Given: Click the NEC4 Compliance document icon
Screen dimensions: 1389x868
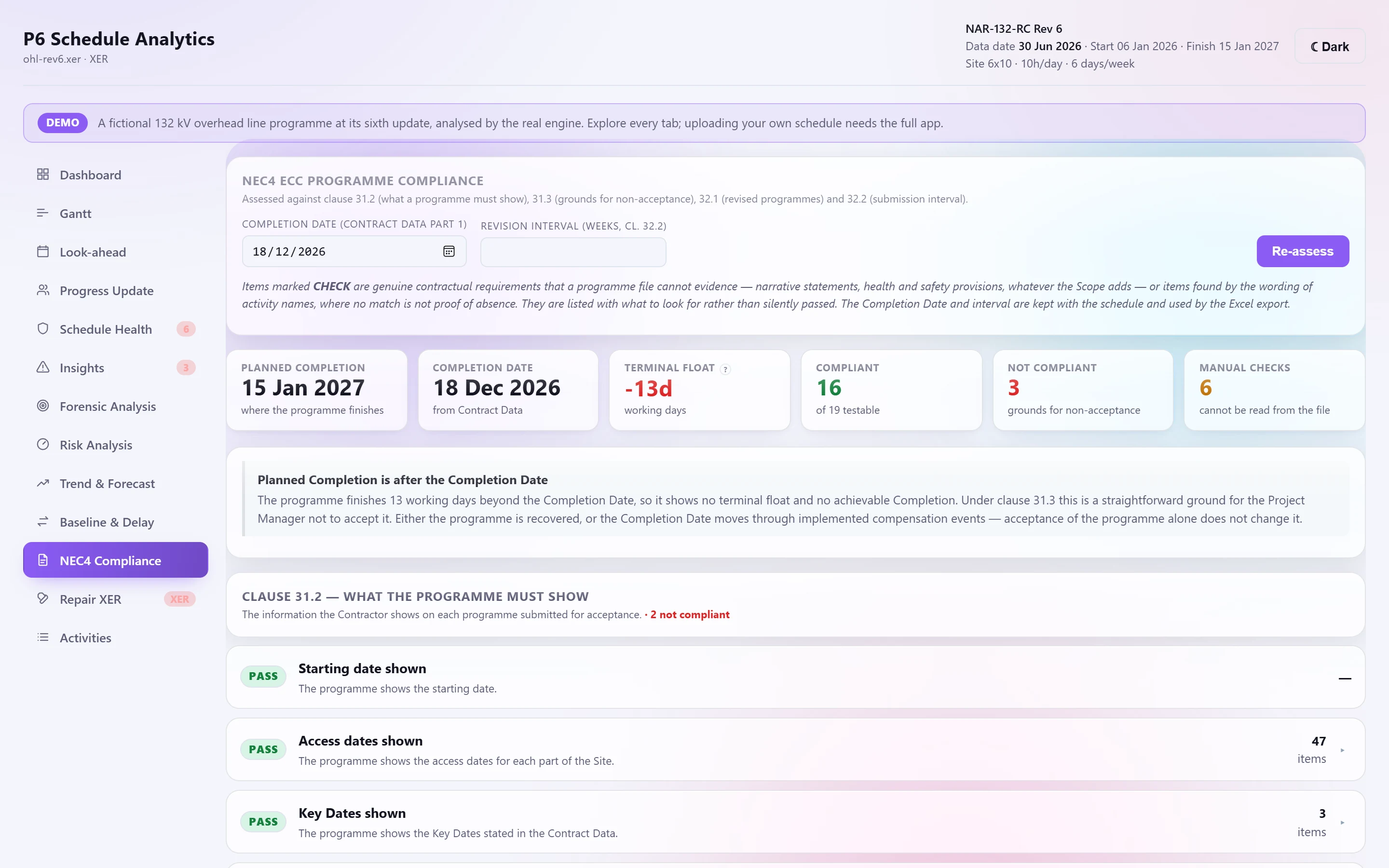Looking at the screenshot, I should coord(43,560).
